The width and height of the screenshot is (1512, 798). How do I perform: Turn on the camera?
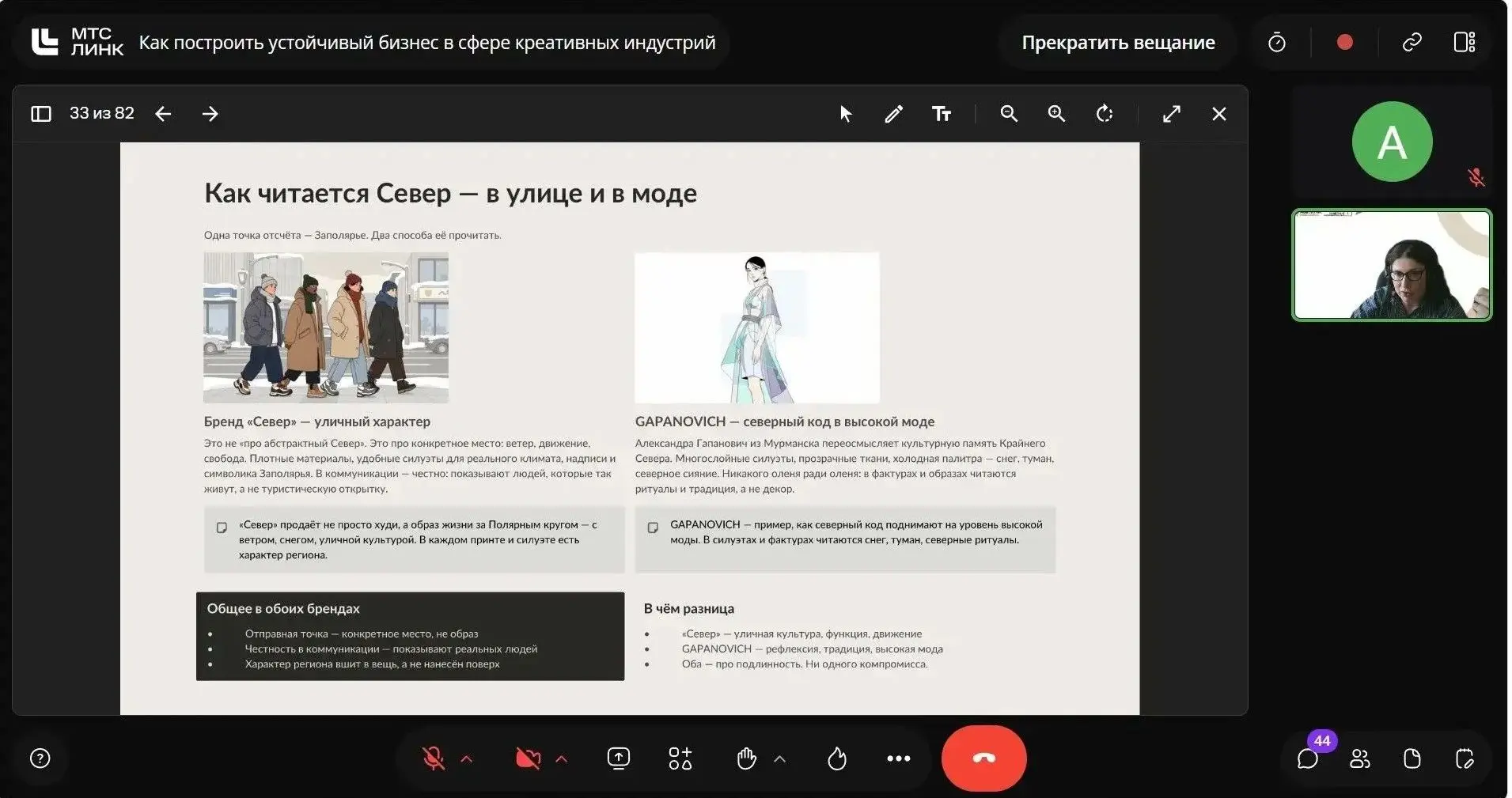[x=528, y=759]
